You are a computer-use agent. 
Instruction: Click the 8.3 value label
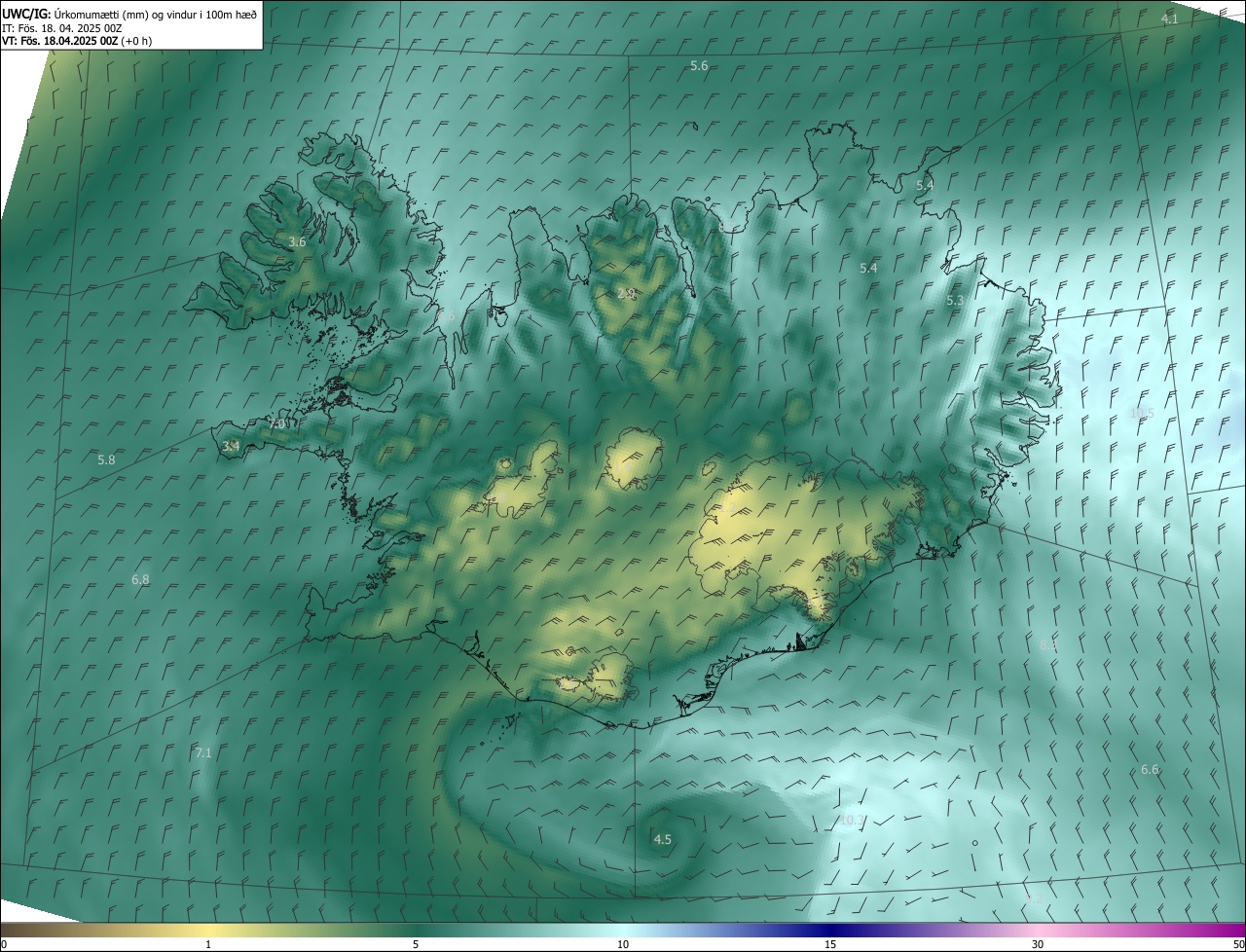1048,644
